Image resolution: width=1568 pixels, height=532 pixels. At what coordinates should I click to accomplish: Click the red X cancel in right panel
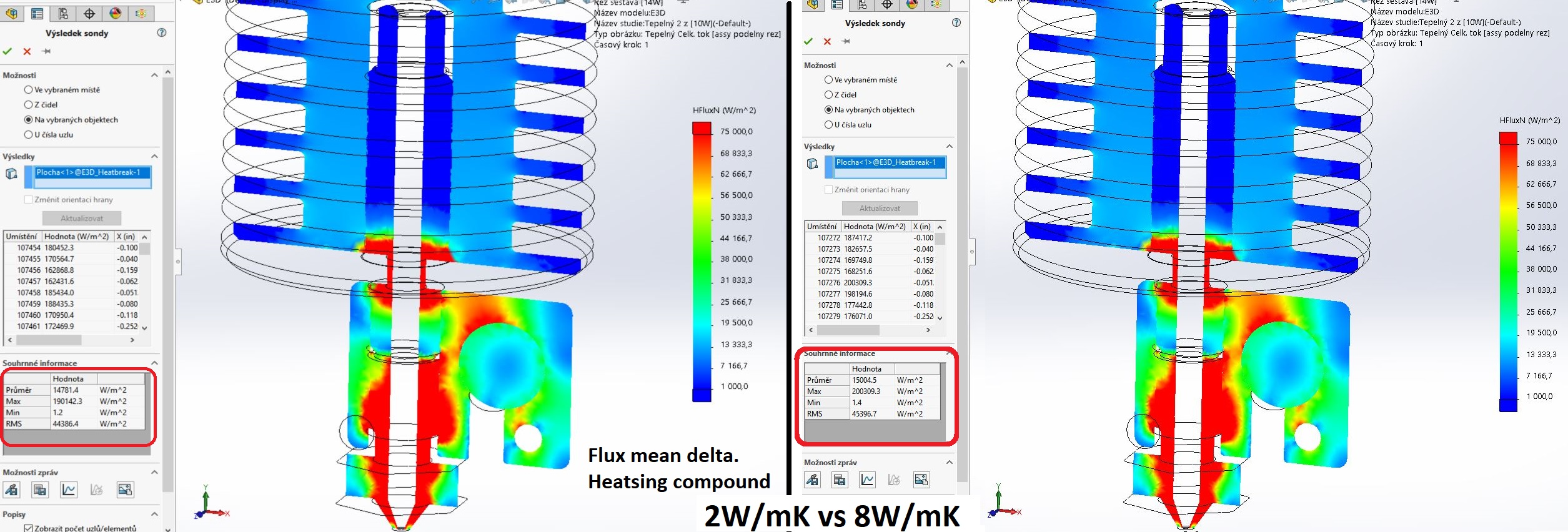[827, 41]
